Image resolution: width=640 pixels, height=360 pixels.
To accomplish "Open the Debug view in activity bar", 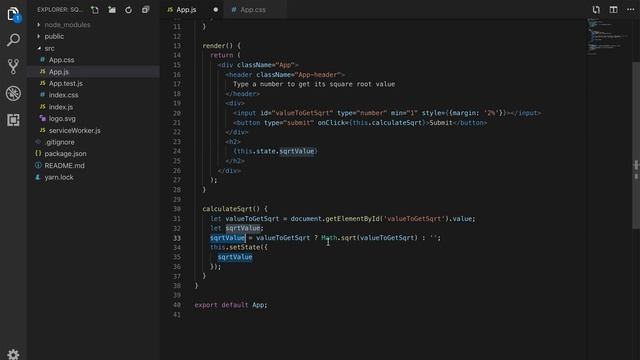I will (x=13, y=93).
